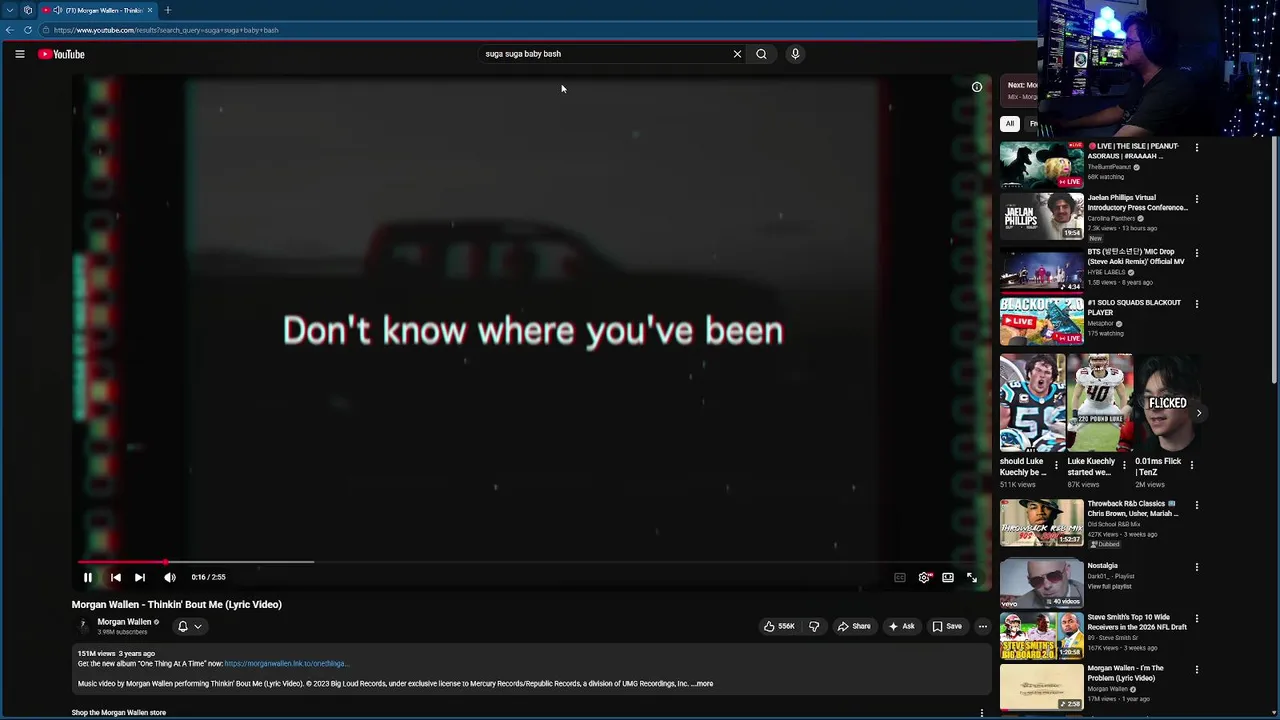The image size is (1280, 720).
Task: Pause the playing video
Action: point(88,577)
